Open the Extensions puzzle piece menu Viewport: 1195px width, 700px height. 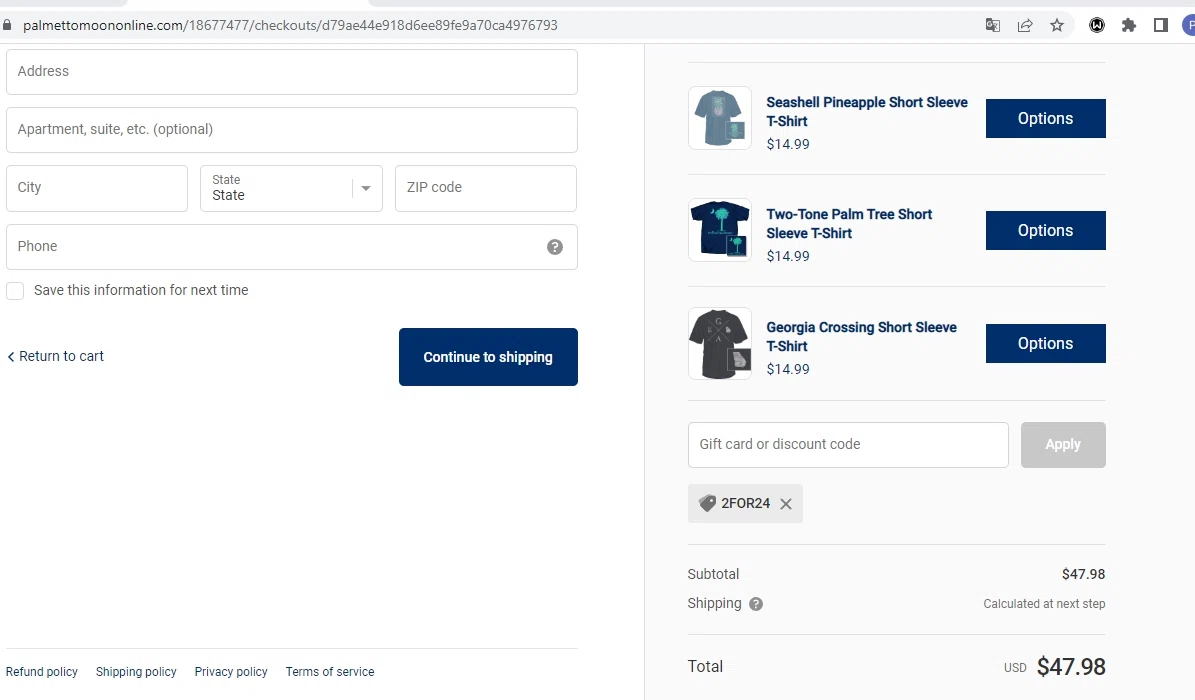pos(1129,25)
